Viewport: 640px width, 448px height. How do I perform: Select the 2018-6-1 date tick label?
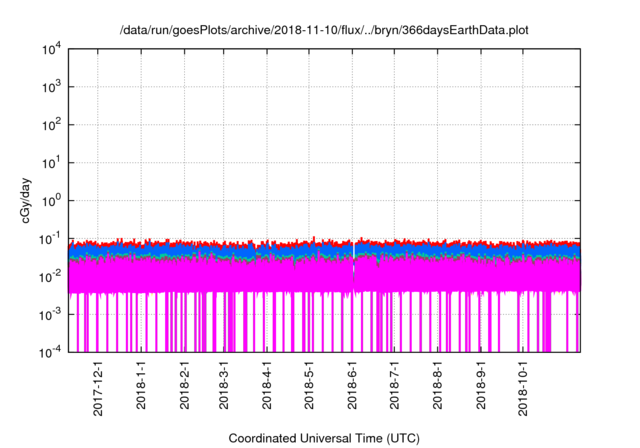(351, 391)
